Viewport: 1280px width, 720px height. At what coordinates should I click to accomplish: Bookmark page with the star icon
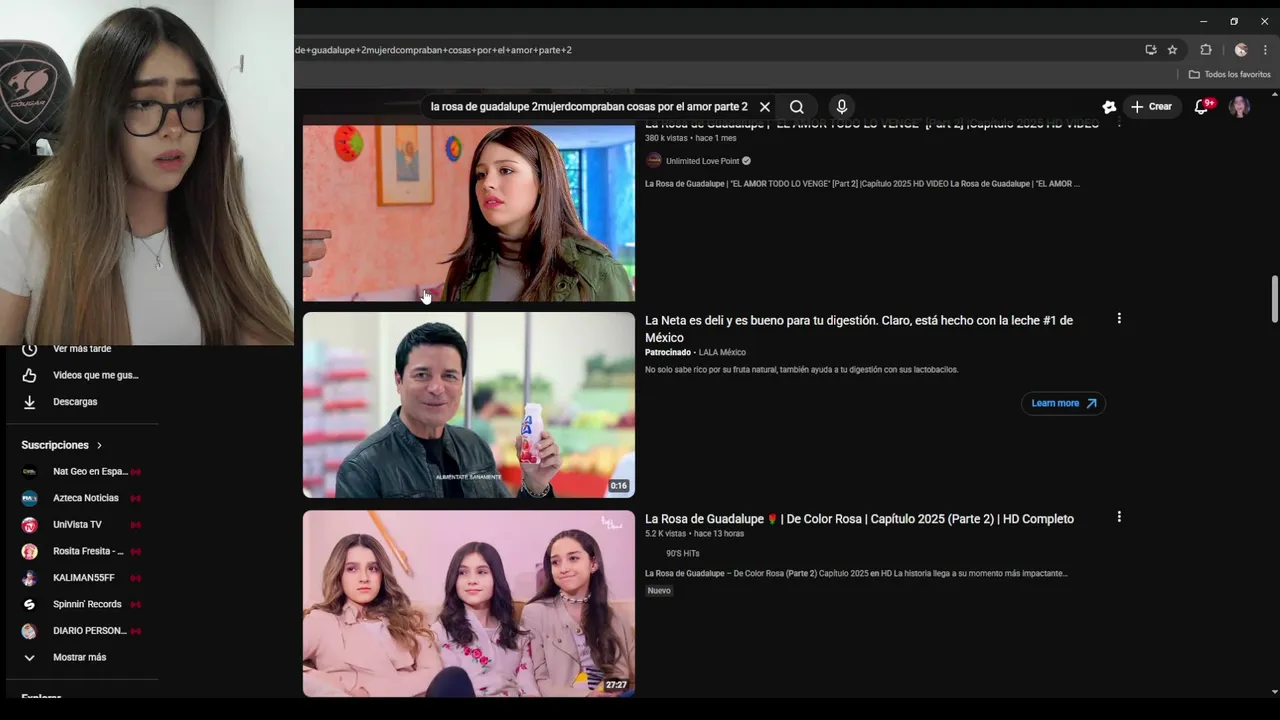pos(1172,50)
